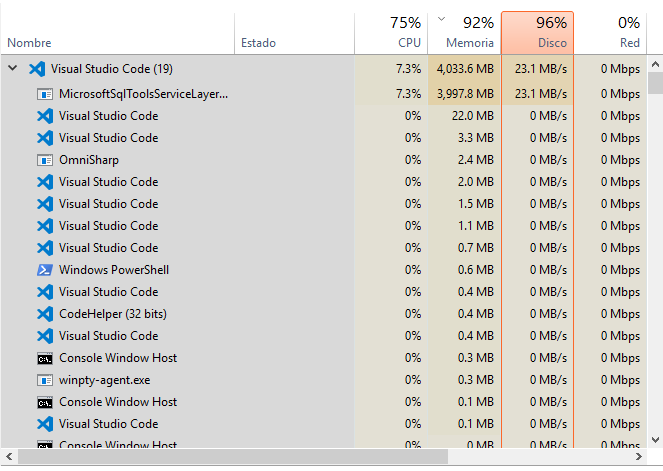Image resolution: width=663 pixels, height=471 pixels.
Task: Click VS Code icon in the 22.0 MB row
Action: (45, 116)
